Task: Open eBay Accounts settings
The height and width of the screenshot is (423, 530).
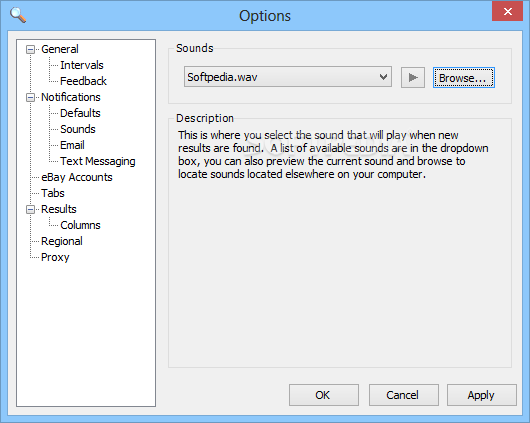Action: point(77,177)
